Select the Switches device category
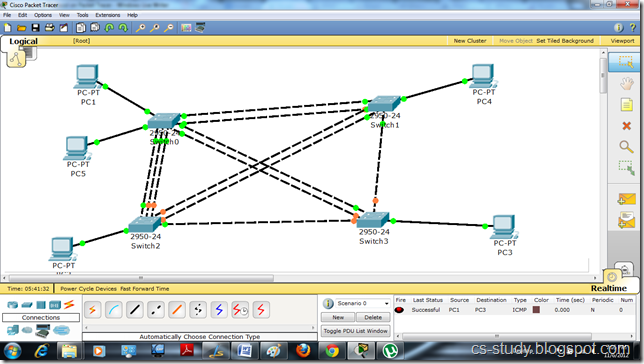This screenshot has width=644, height=364. point(27,305)
